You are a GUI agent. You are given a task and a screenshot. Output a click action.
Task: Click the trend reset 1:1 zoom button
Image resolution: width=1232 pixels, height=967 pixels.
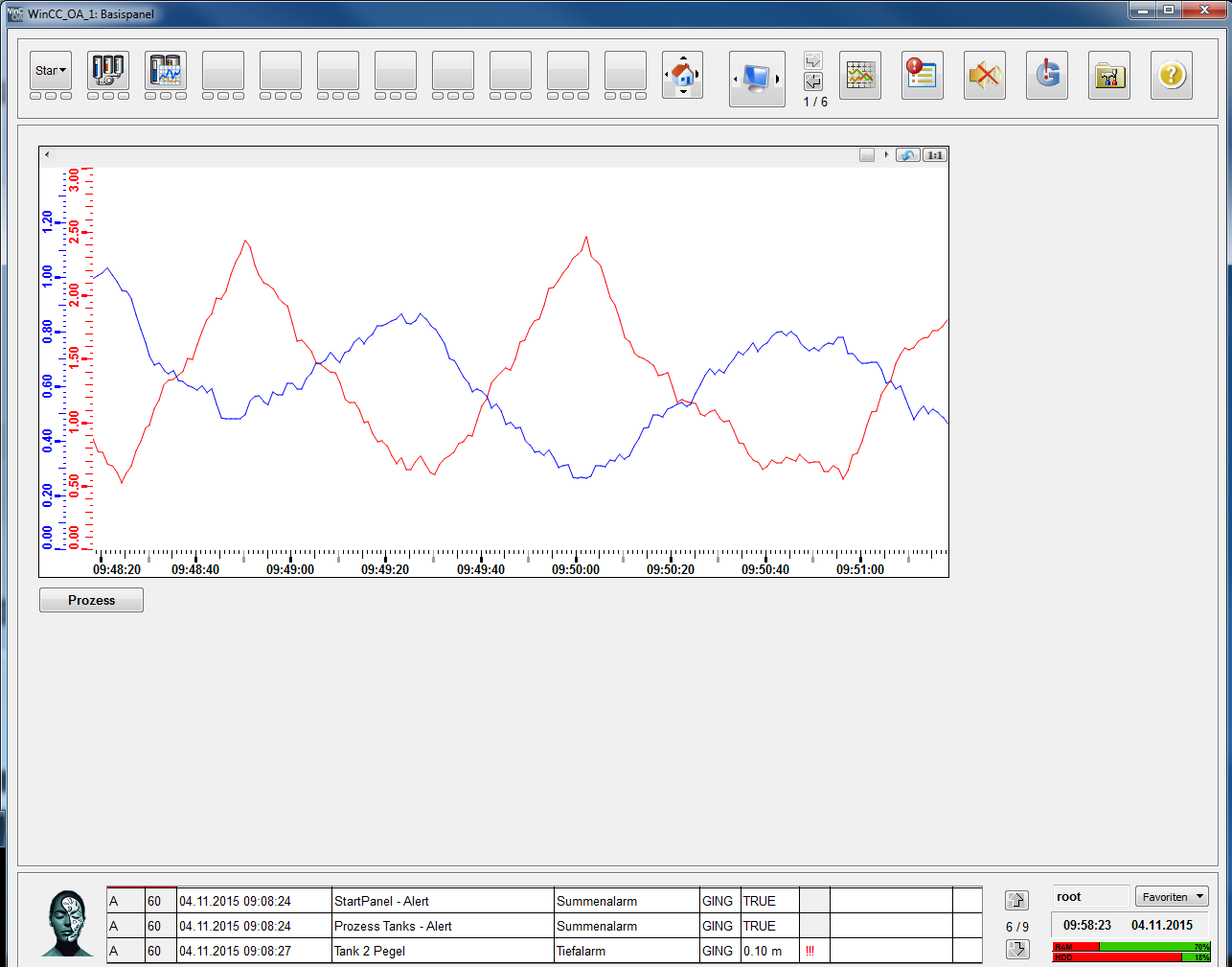(x=935, y=155)
